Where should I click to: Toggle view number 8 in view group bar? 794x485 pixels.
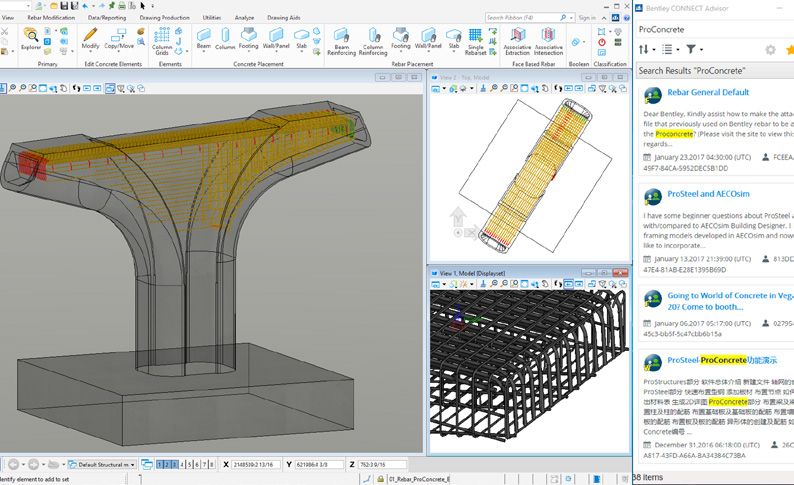coord(212,465)
